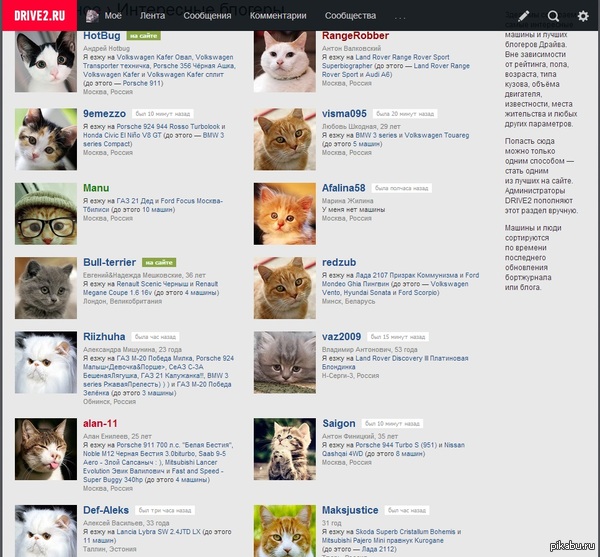
Task: Click the small user avatar in navbar
Action: 92,16
